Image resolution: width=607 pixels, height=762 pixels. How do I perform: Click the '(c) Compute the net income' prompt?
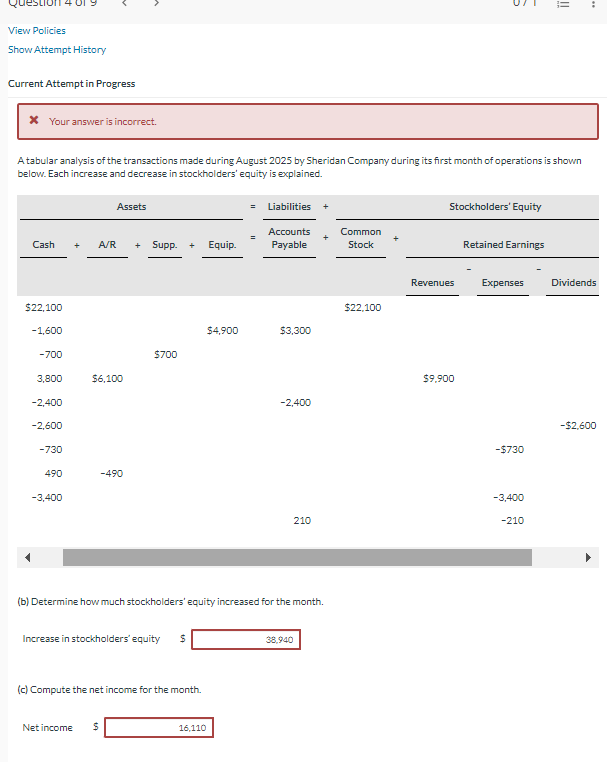pos(109,690)
